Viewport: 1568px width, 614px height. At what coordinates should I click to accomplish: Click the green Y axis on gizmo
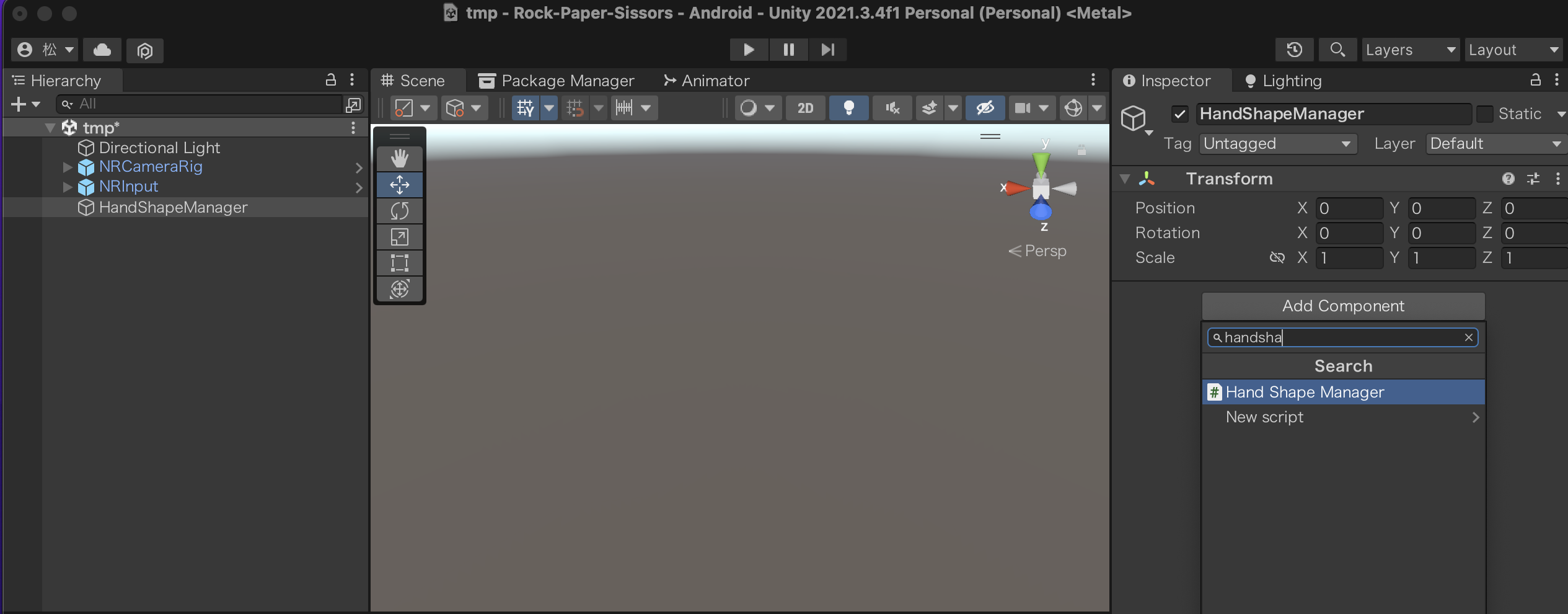tap(1041, 162)
